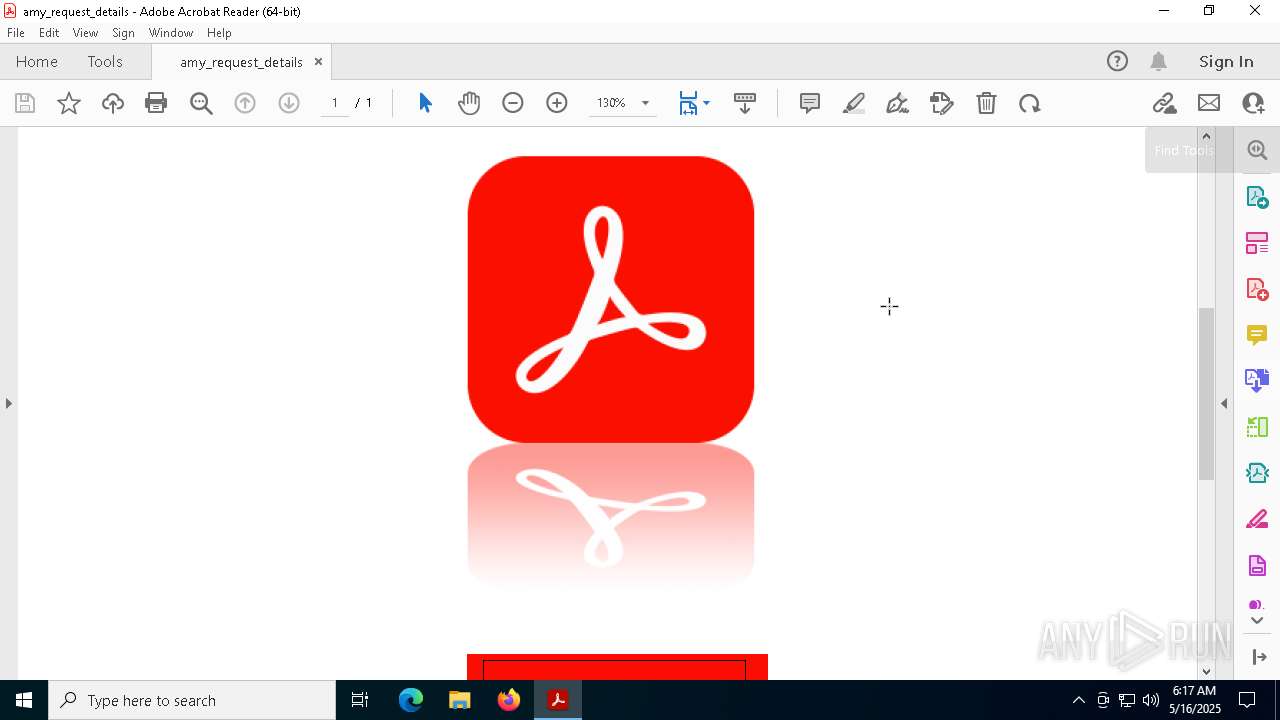Close the amy_request_details tab
This screenshot has width=1280, height=720.
tap(318, 62)
